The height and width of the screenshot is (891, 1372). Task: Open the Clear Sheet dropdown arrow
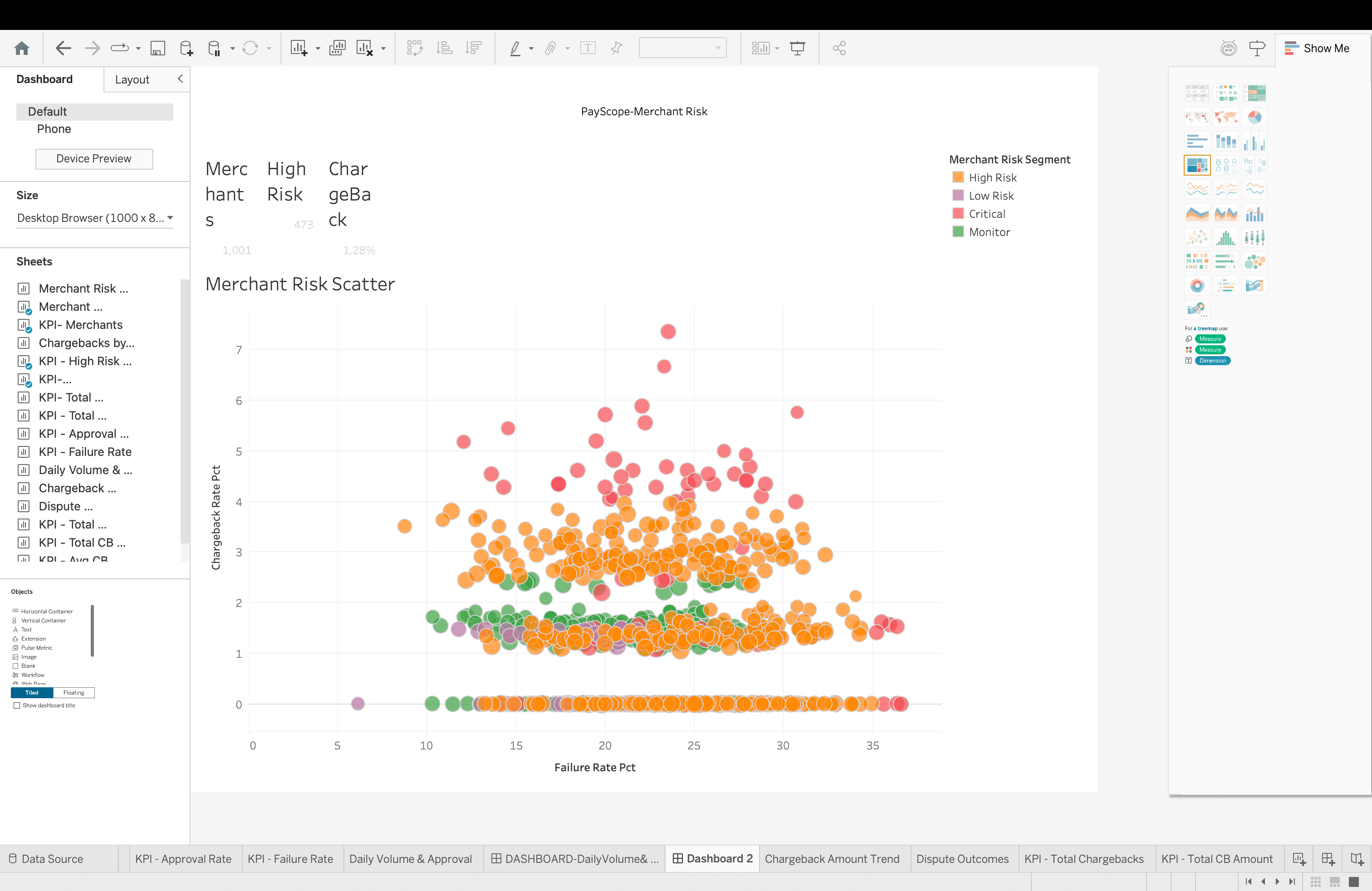[383, 49]
